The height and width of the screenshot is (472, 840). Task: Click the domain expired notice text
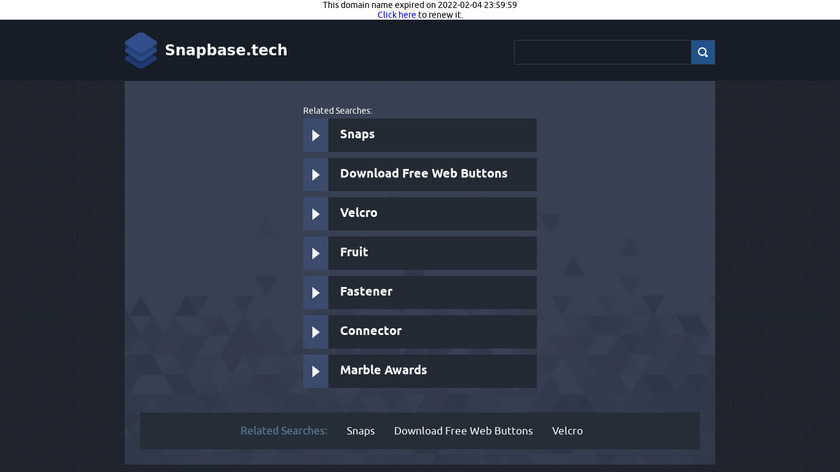coord(420,5)
